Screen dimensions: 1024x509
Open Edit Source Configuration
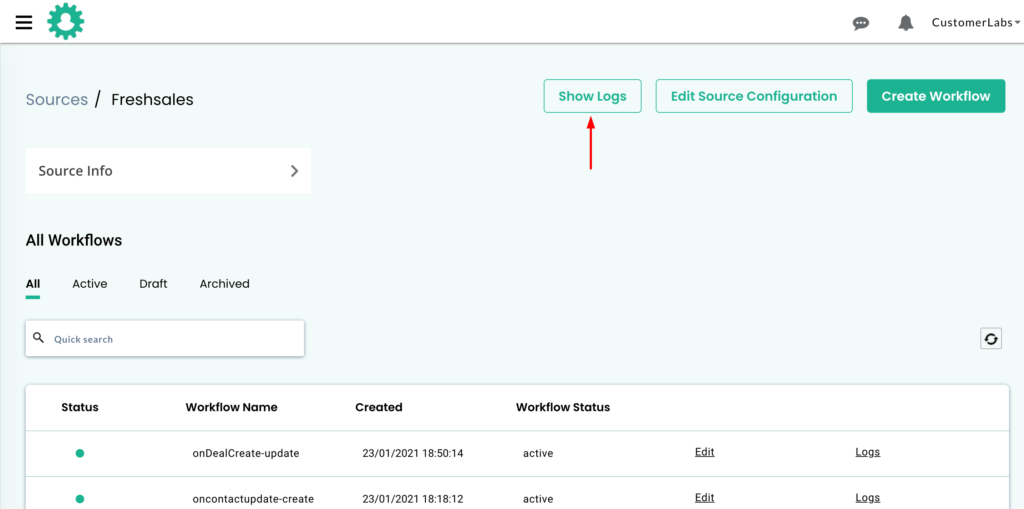tap(754, 96)
